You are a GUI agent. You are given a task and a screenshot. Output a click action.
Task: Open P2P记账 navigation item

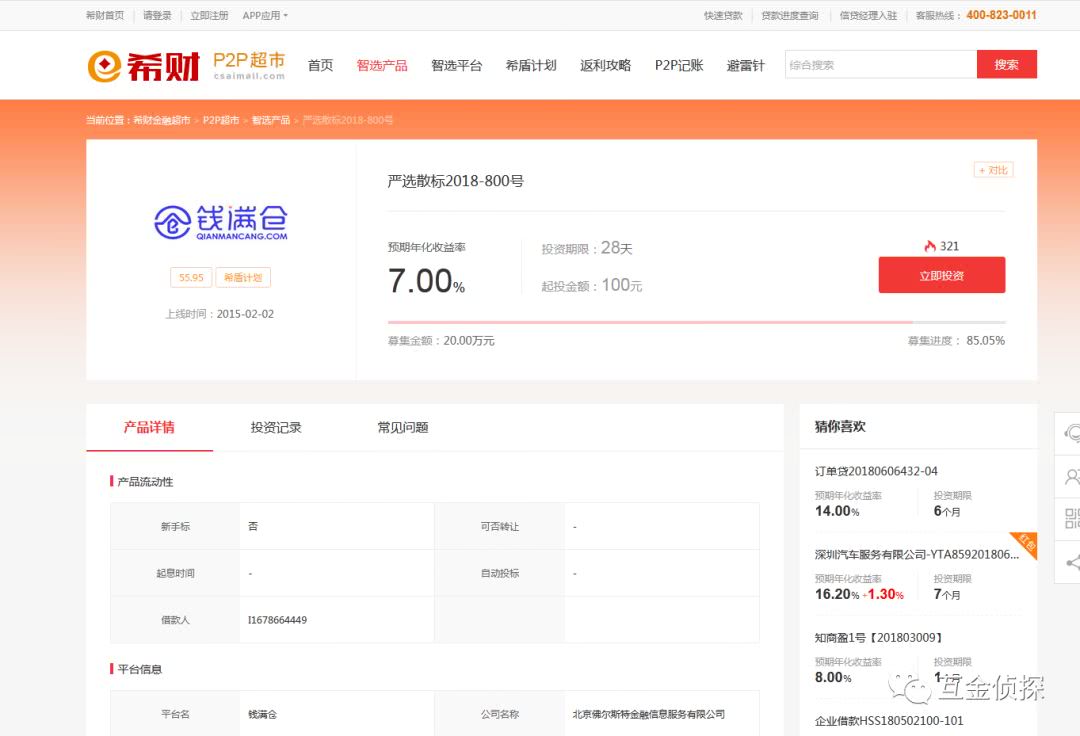[679, 65]
